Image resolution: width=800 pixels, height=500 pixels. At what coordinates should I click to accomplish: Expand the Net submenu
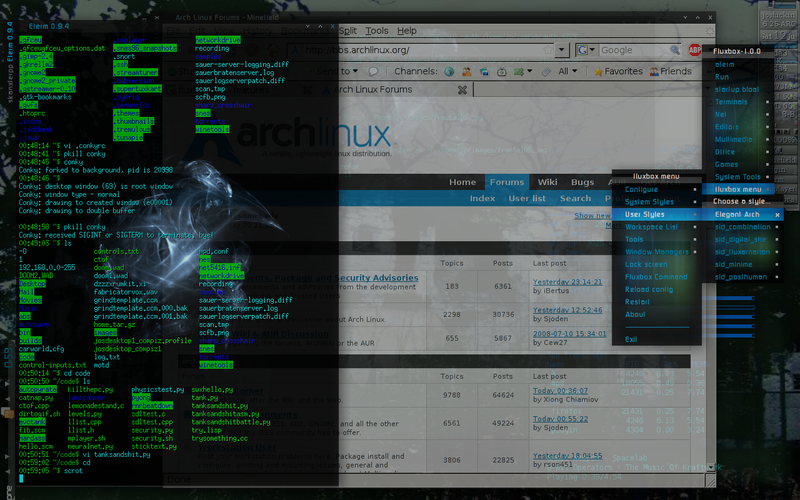[x=738, y=115]
